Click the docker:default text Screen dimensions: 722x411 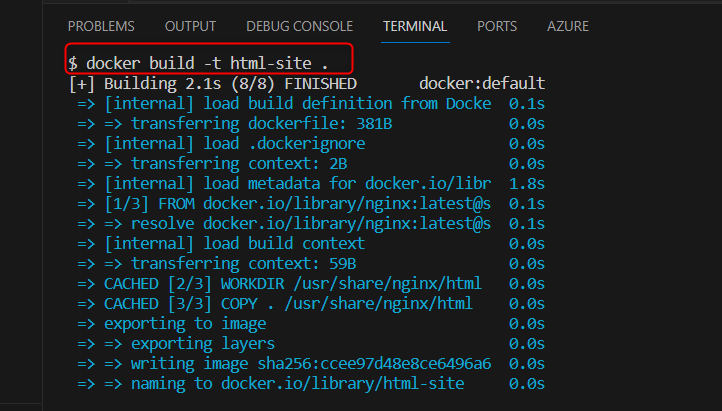pyautogui.click(x=482, y=84)
